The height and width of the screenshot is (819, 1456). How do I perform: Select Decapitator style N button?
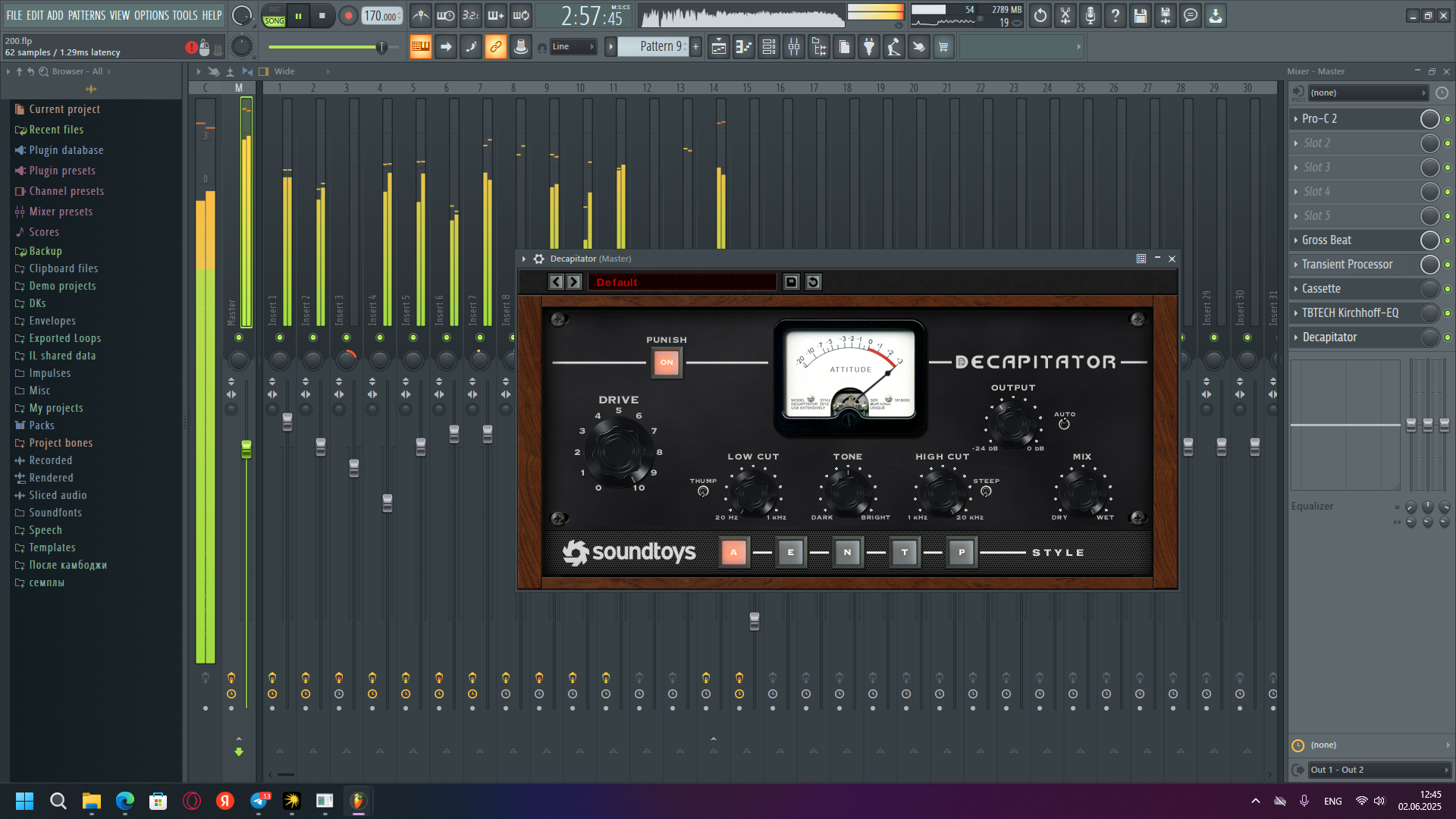tap(848, 553)
